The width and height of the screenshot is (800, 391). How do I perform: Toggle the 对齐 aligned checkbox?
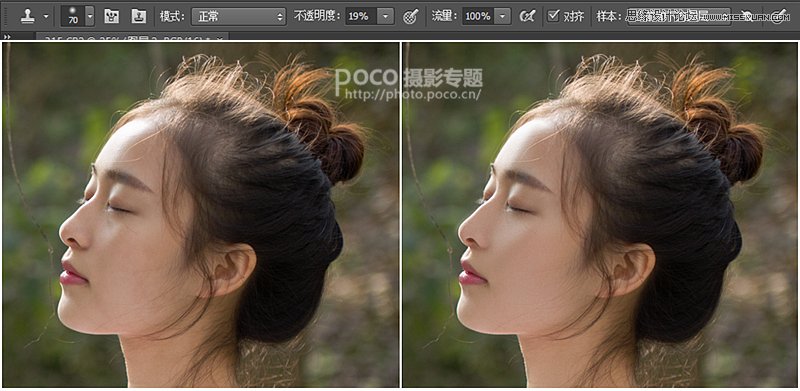point(553,16)
